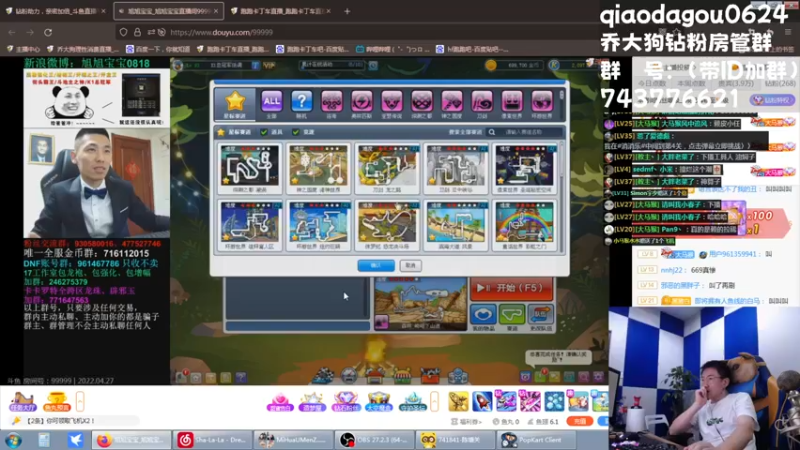Image resolution: width=800 pixels, height=450 pixels.
Task: Choose the dragon-themed track thumbnail
Action: click(x=387, y=168)
